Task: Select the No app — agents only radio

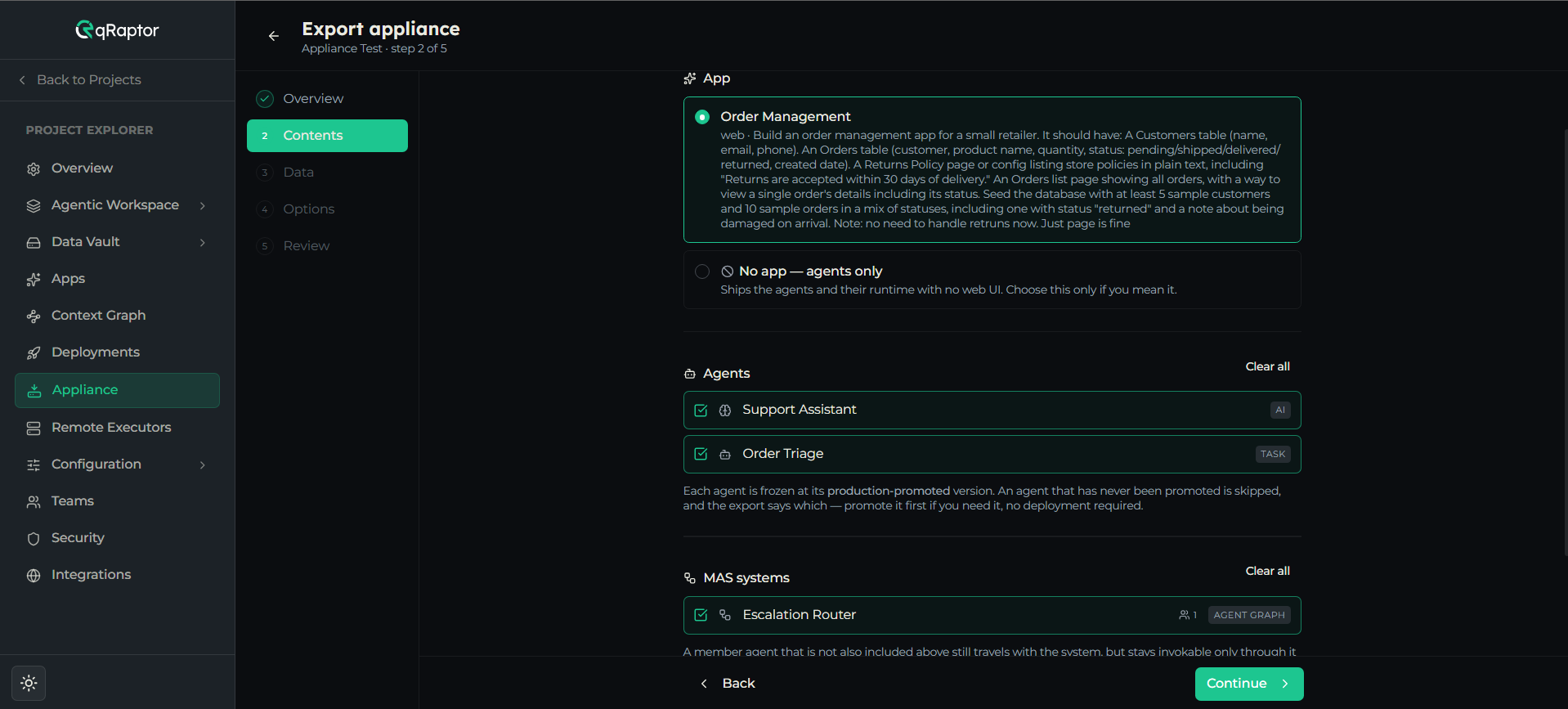Action: 702,271
